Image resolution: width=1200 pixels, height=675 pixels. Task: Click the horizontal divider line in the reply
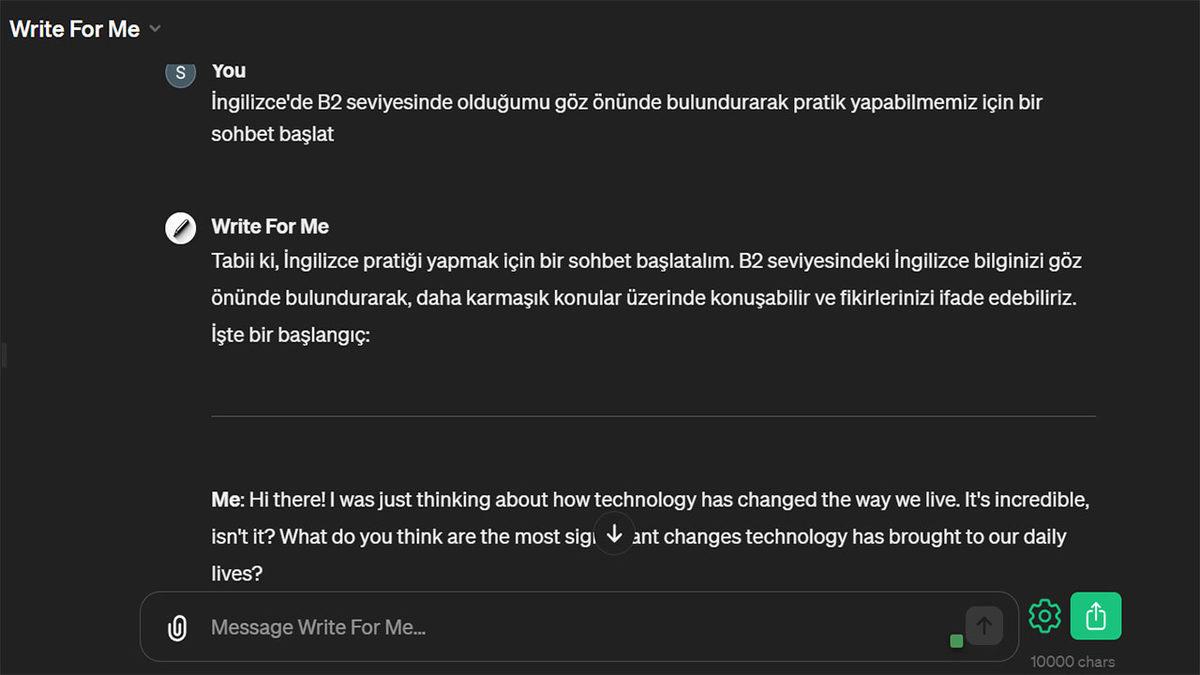pyautogui.click(x=653, y=416)
